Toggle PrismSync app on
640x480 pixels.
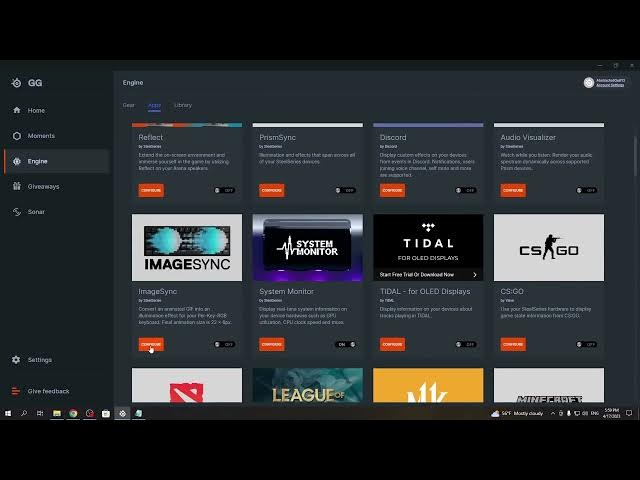pos(345,190)
